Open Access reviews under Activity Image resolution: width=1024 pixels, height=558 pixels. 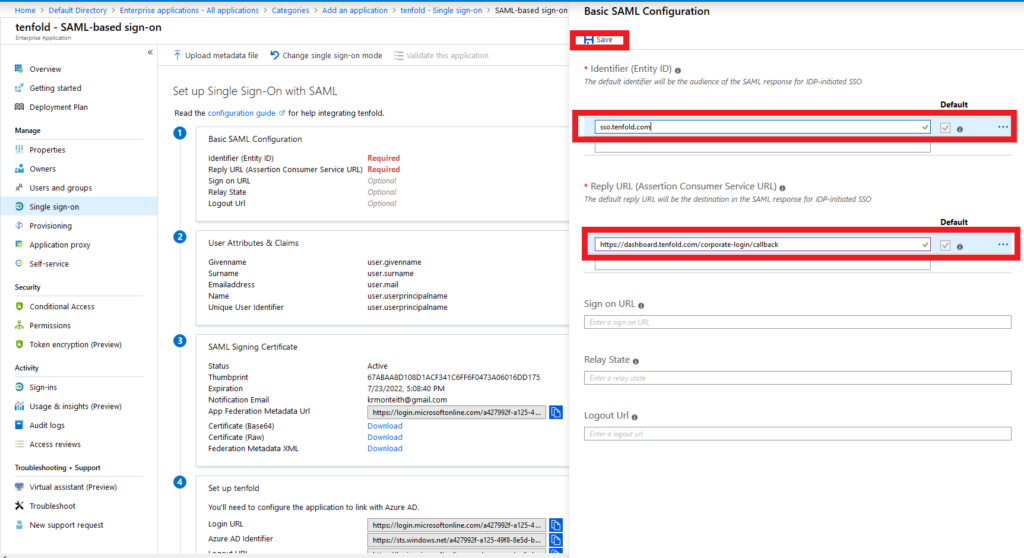[55, 444]
